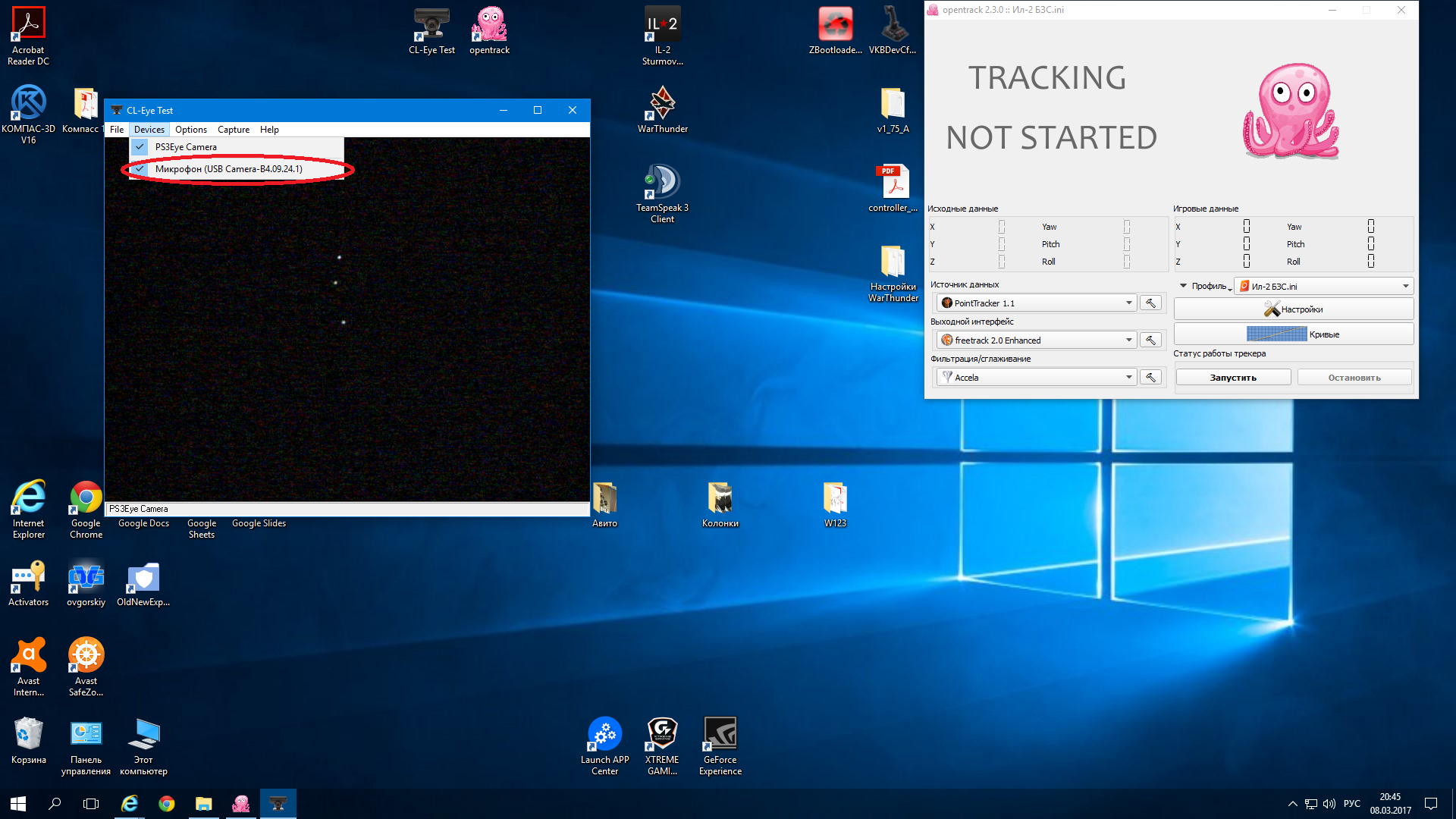Open the CL-Eye Test desktop shortcut

431,31
